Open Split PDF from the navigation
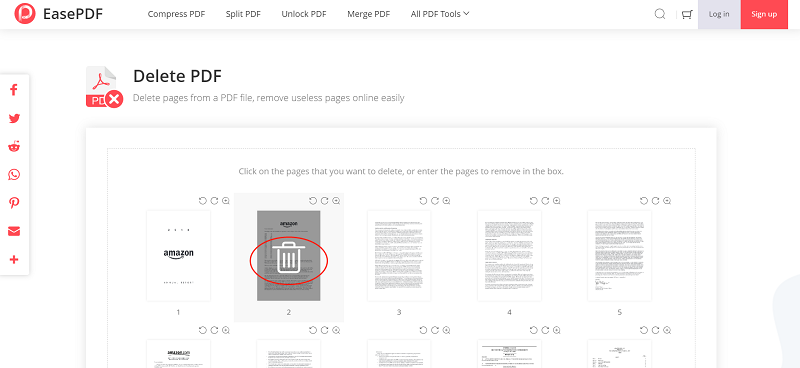 (x=243, y=14)
